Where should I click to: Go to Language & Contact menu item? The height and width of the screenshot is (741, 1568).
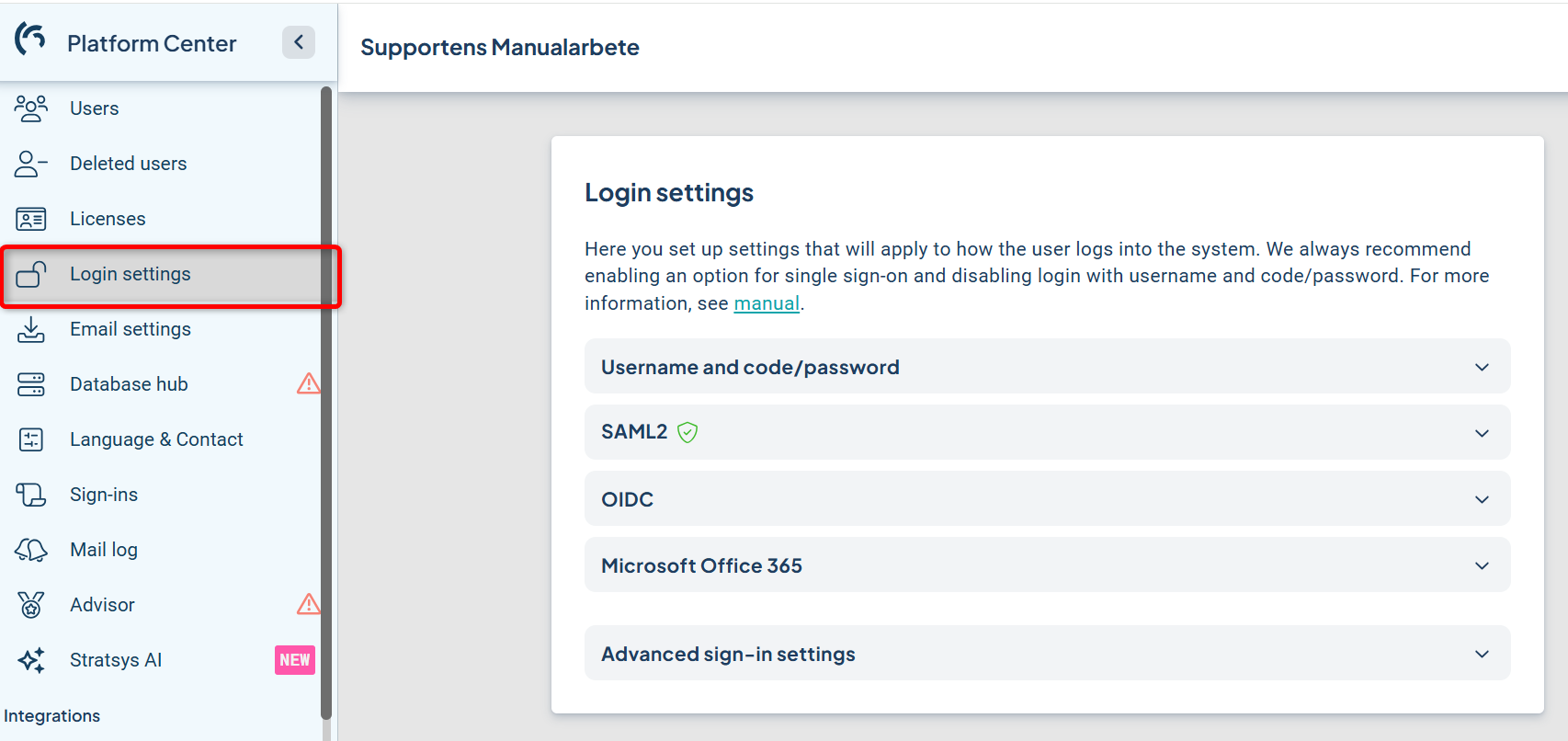[x=156, y=439]
